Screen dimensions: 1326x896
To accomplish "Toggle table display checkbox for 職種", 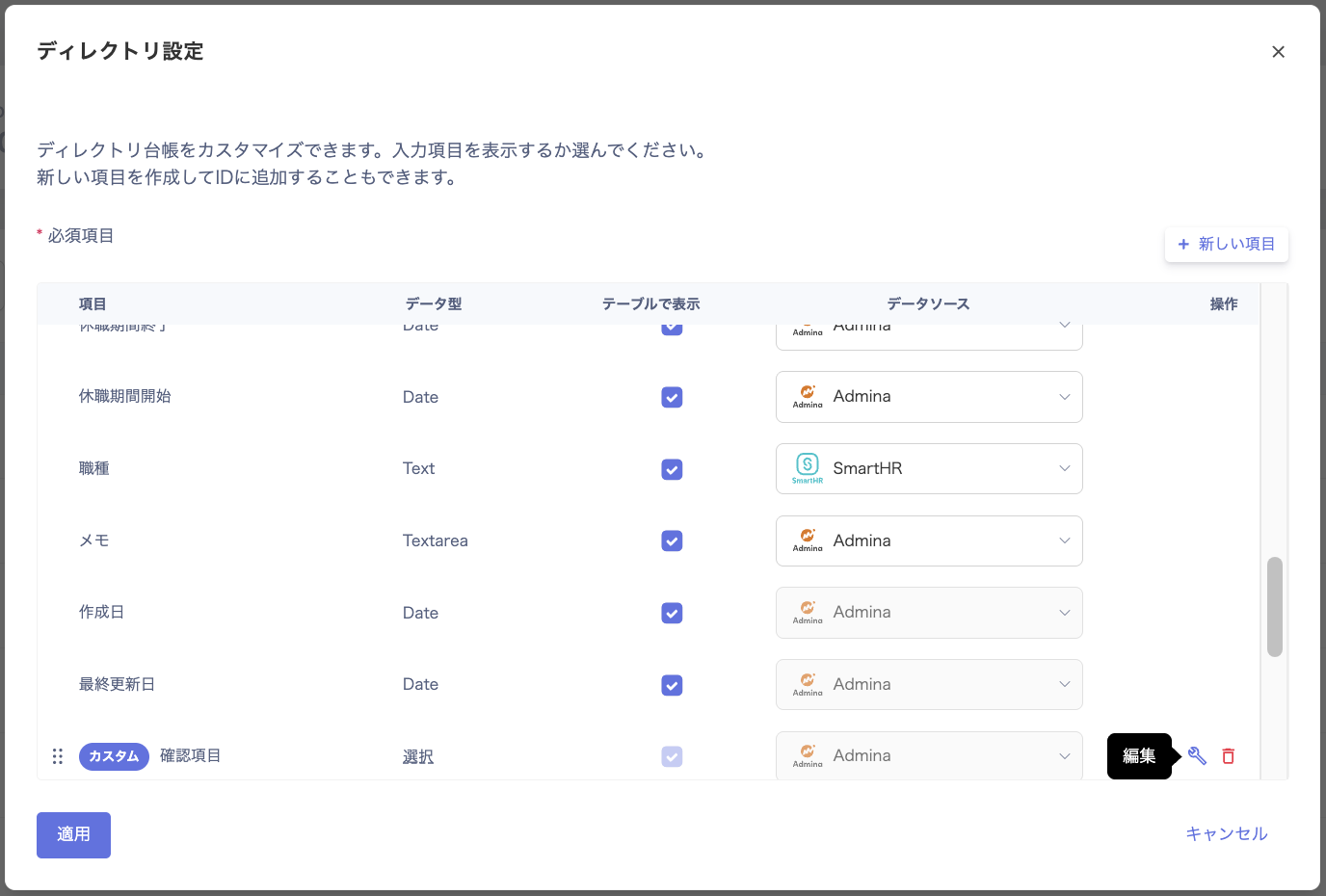I will tap(672, 469).
